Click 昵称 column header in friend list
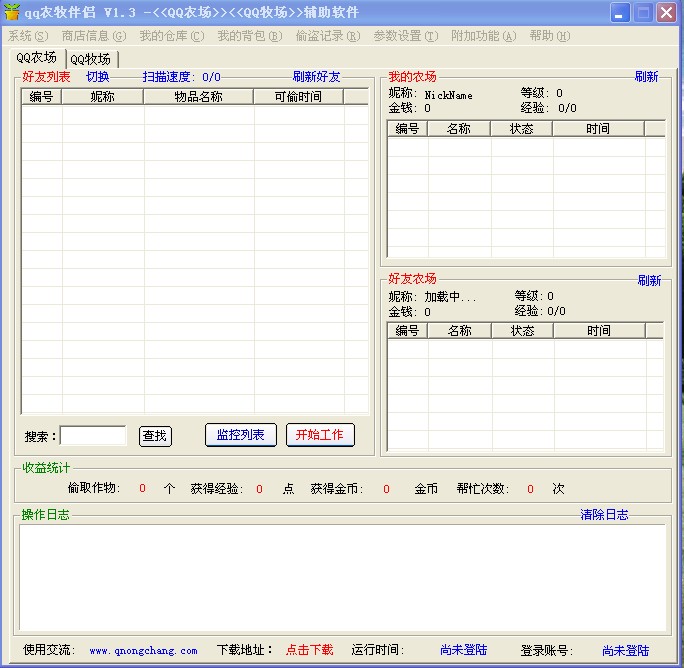 tap(103, 96)
